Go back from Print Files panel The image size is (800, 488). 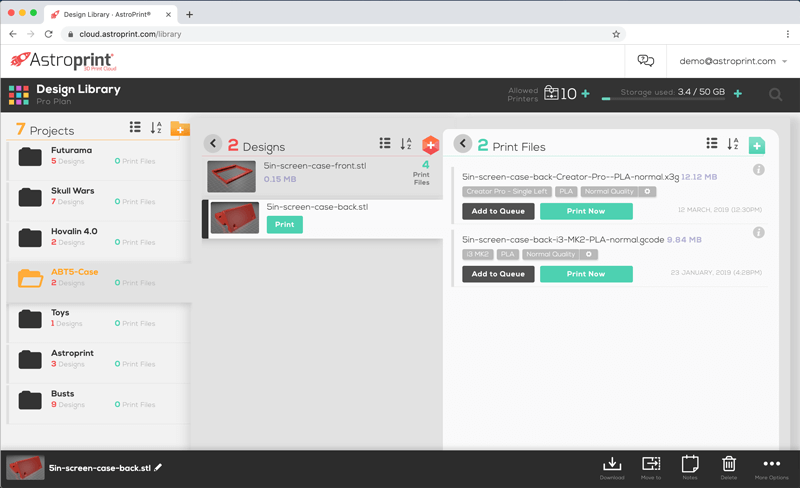pos(463,143)
